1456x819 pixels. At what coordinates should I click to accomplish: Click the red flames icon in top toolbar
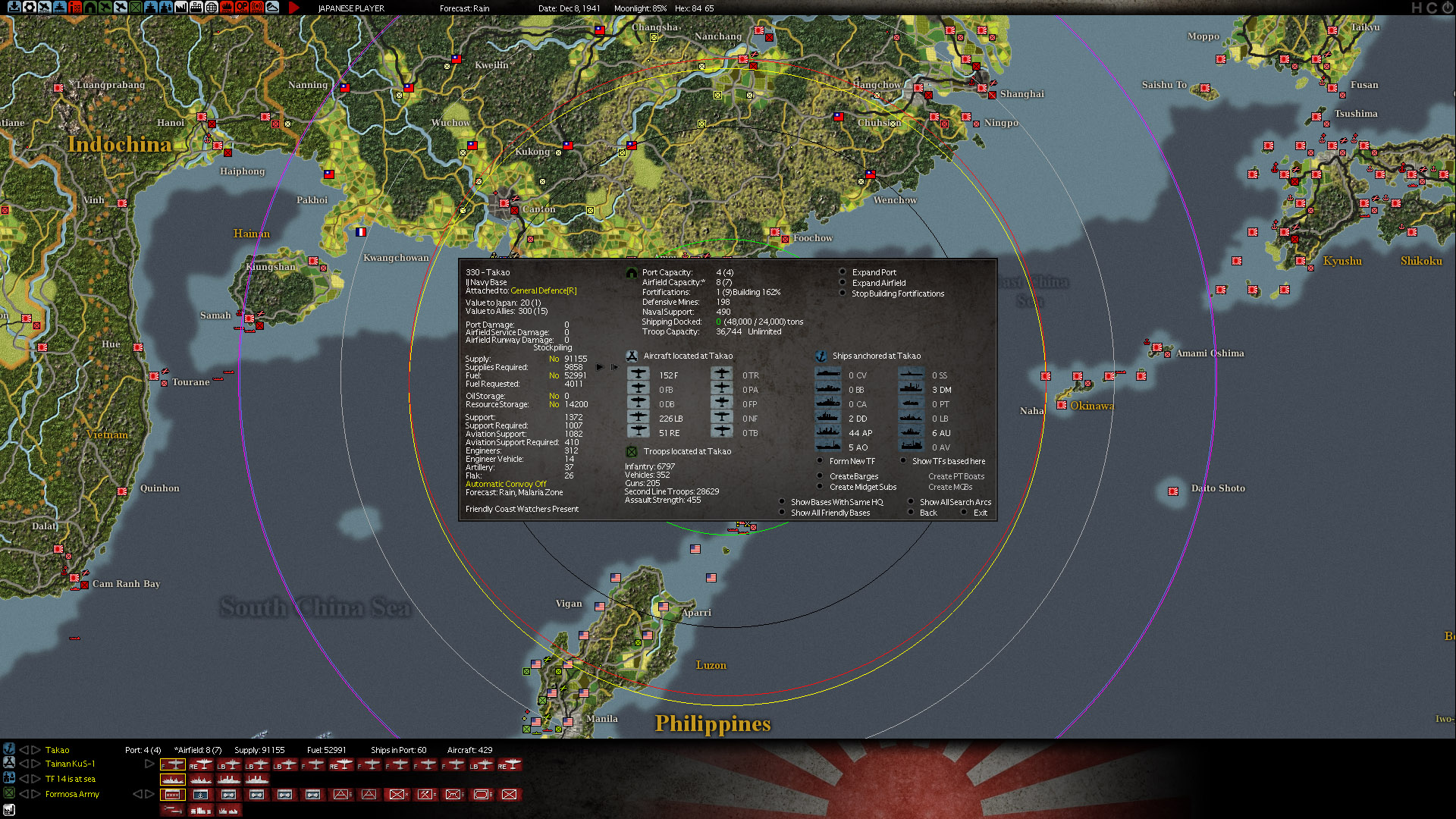[226, 8]
